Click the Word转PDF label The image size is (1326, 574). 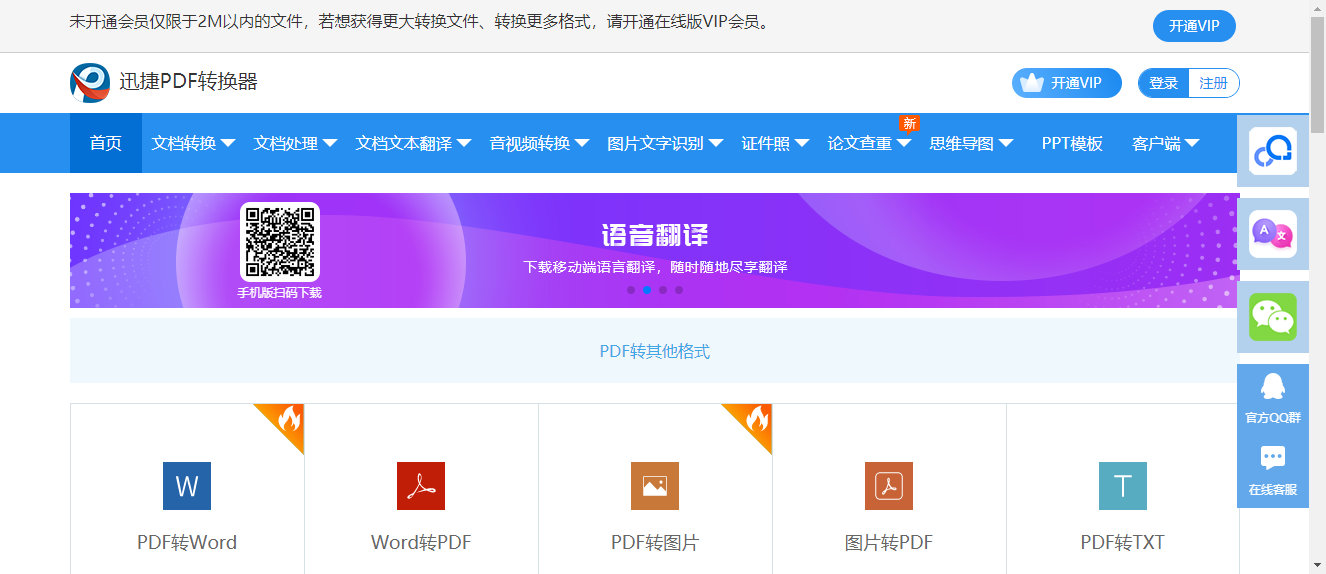[421, 543]
